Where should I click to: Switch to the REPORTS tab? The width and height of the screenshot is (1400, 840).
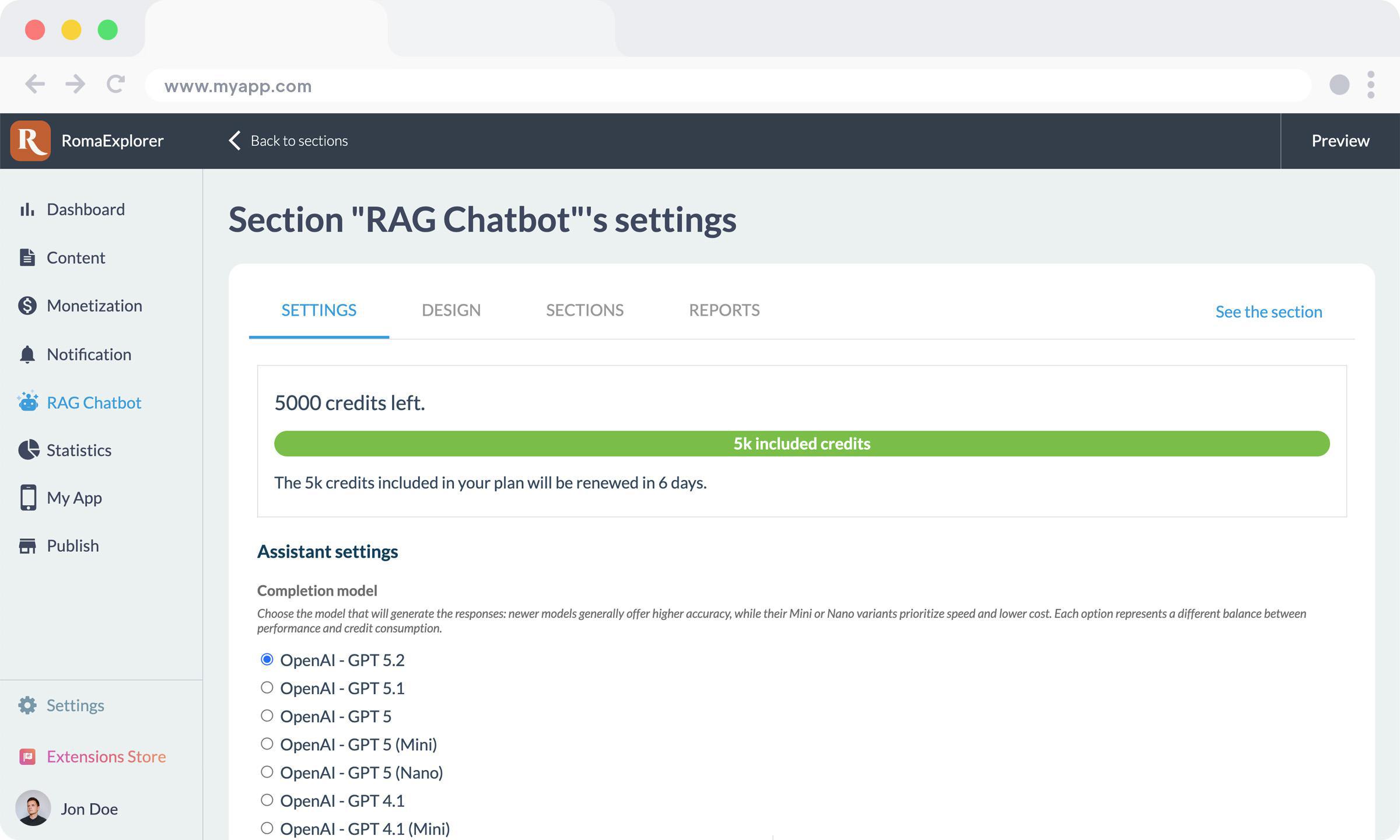(724, 310)
